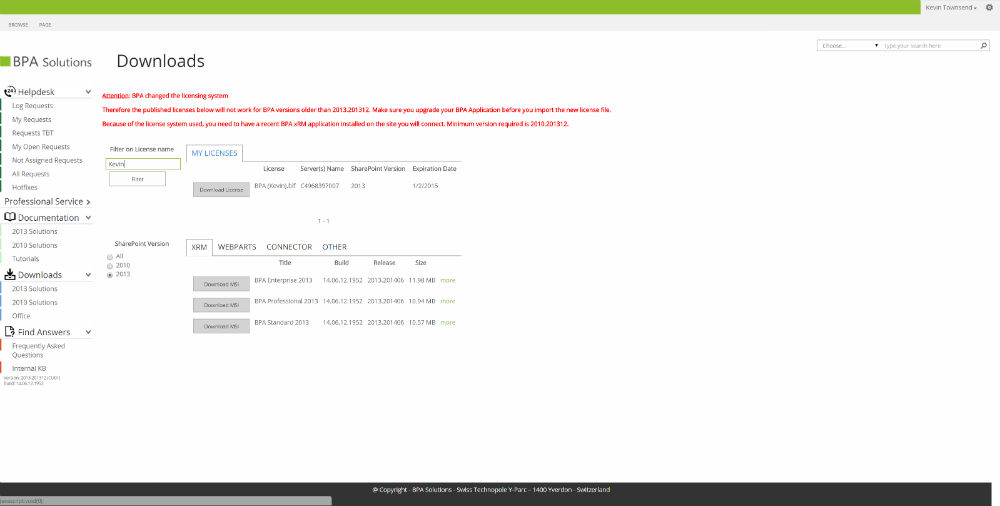Switch to the CONNECTOR tab
The height and width of the screenshot is (506, 1000).
(289, 247)
